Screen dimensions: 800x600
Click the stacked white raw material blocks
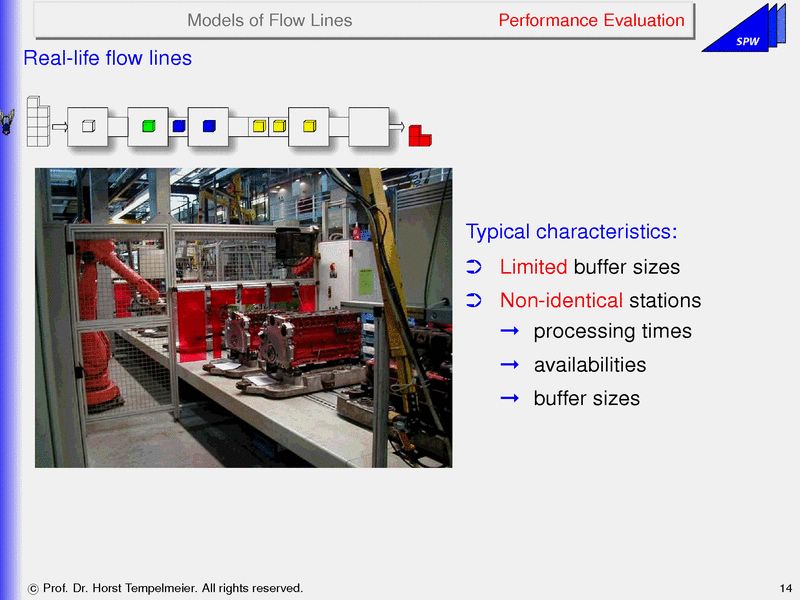[x=37, y=121]
